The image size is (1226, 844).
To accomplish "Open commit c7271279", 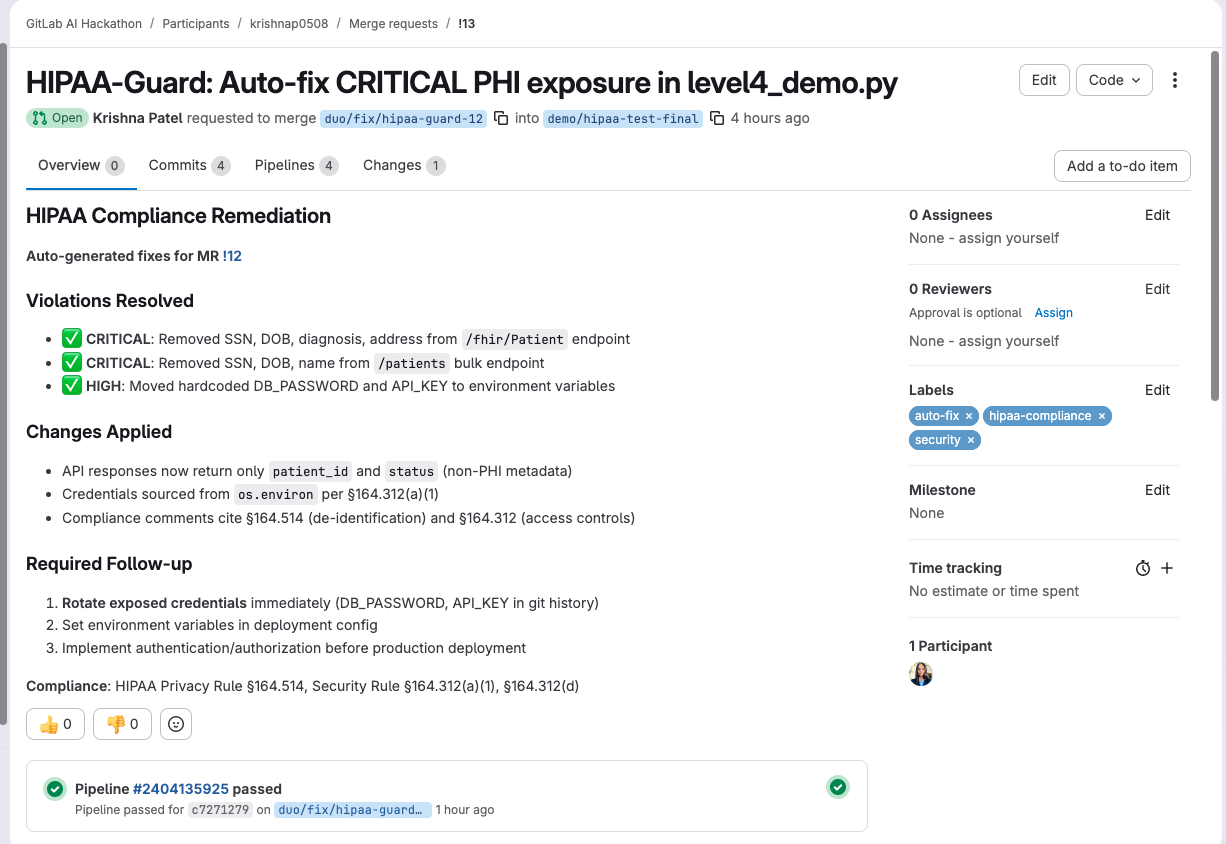I will (x=220, y=810).
